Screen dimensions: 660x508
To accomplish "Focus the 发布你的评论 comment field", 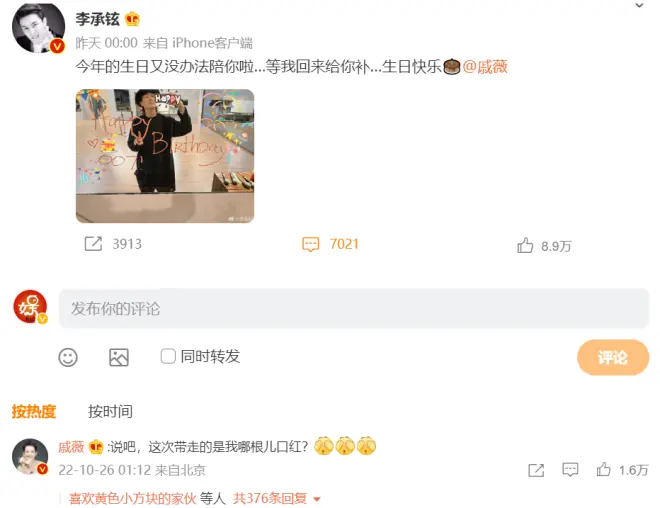I will pos(354,309).
